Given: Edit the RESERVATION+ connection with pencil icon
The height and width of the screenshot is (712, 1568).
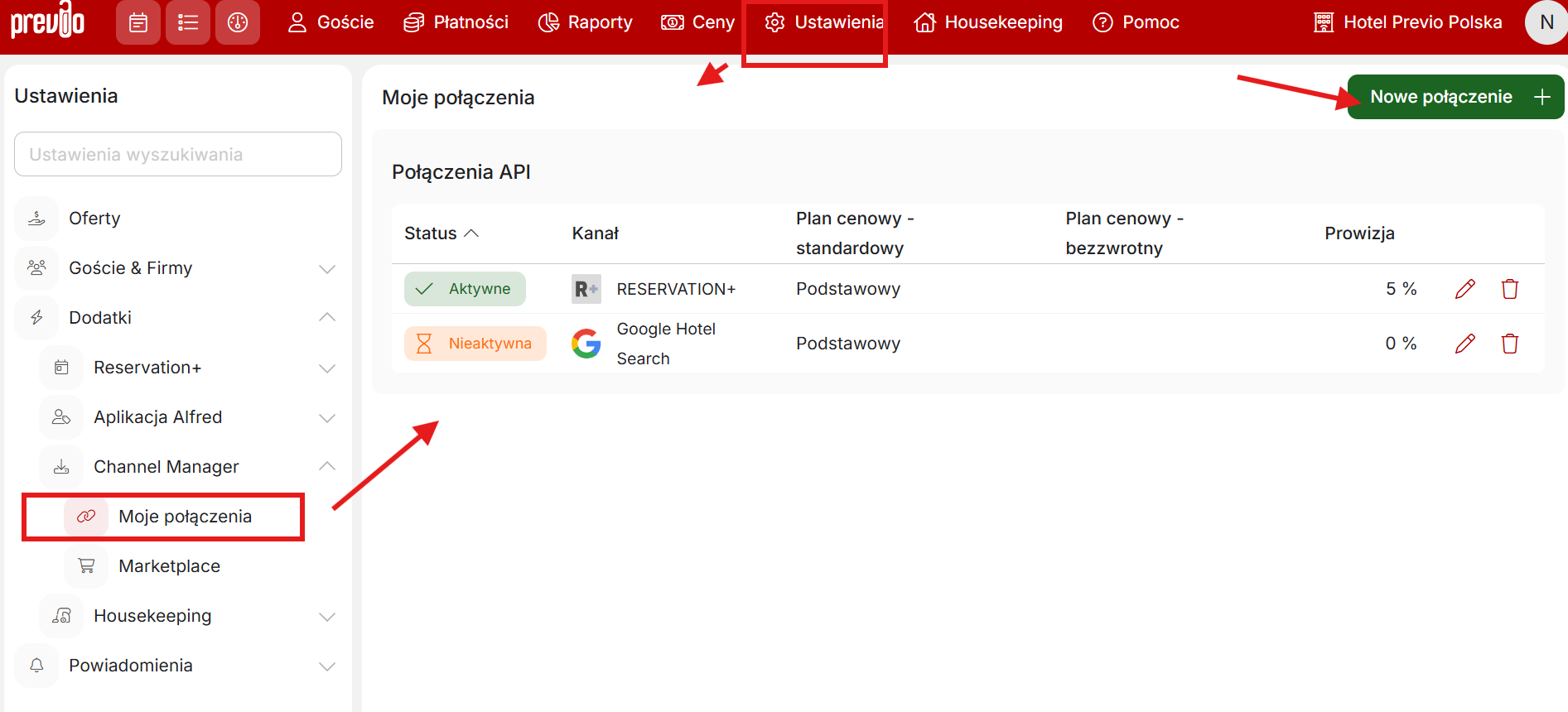Looking at the screenshot, I should (x=1464, y=289).
